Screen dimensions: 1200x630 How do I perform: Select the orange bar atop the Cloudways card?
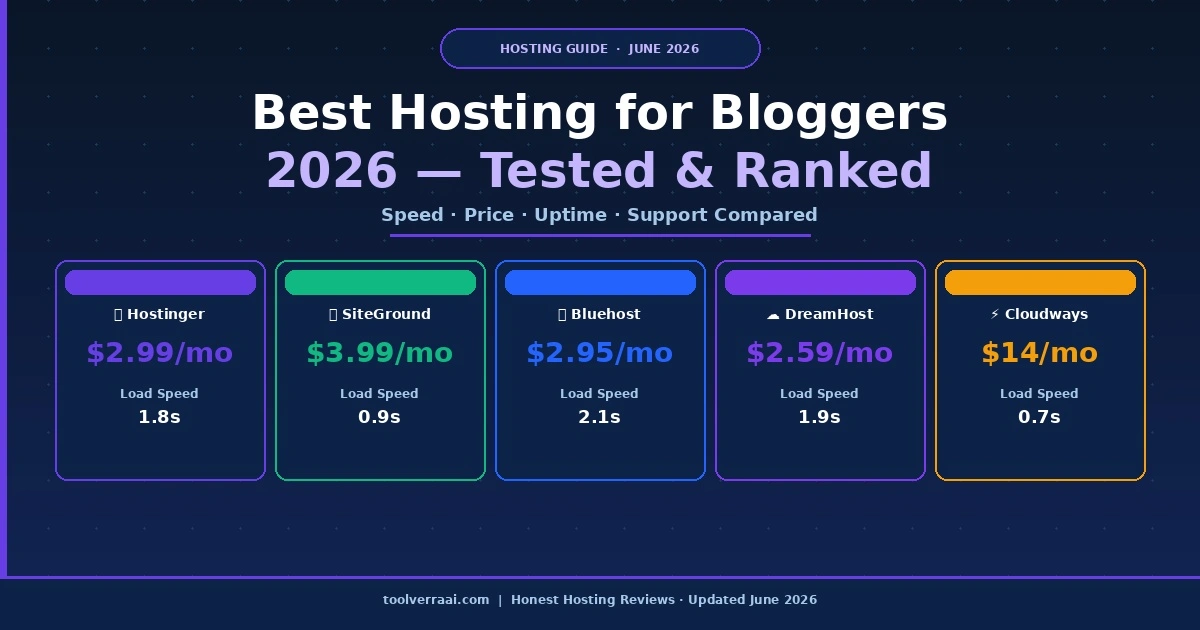coord(1040,283)
